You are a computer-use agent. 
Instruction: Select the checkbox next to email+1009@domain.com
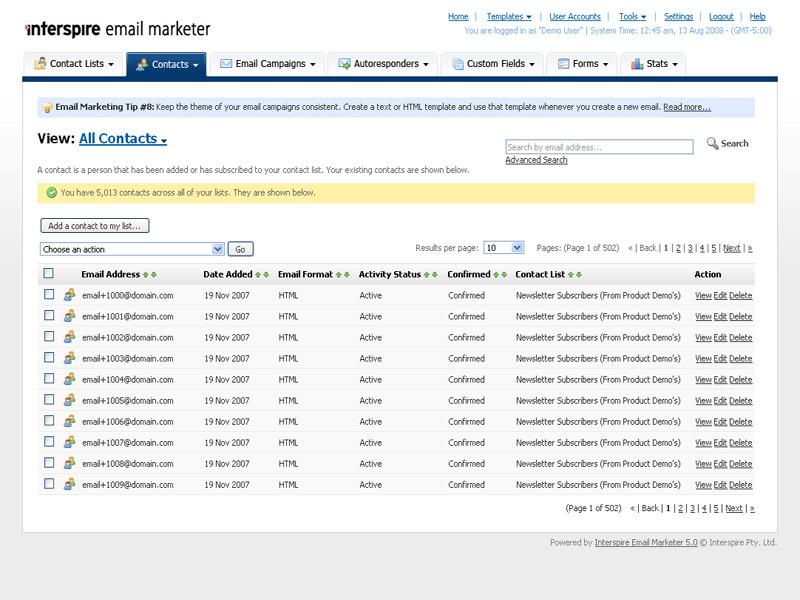(x=47, y=484)
